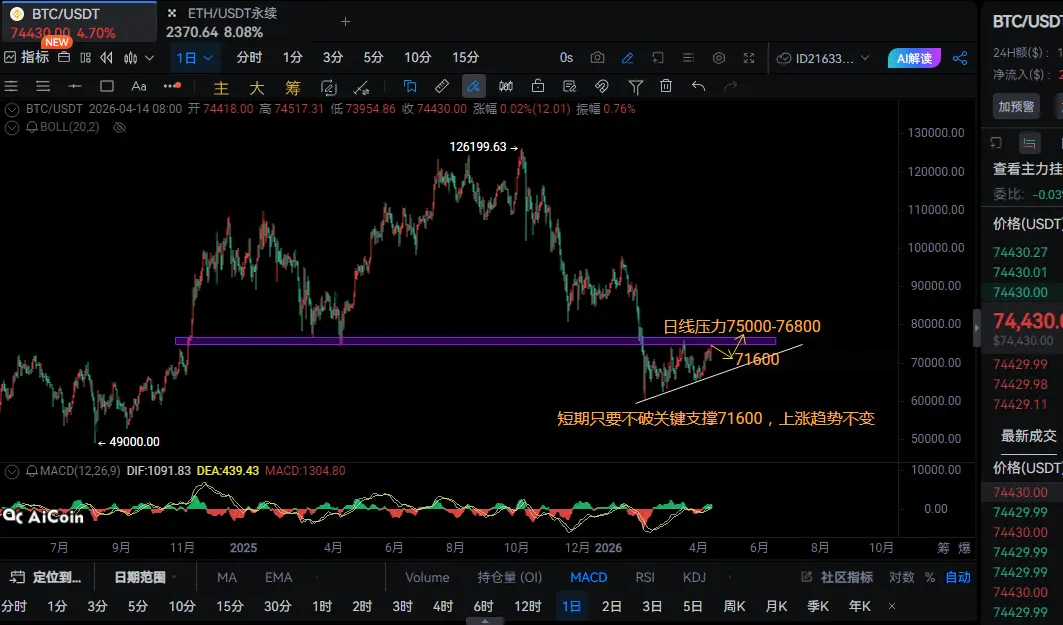
Task: Select the 周K interval bottom bar
Action: (x=734, y=606)
